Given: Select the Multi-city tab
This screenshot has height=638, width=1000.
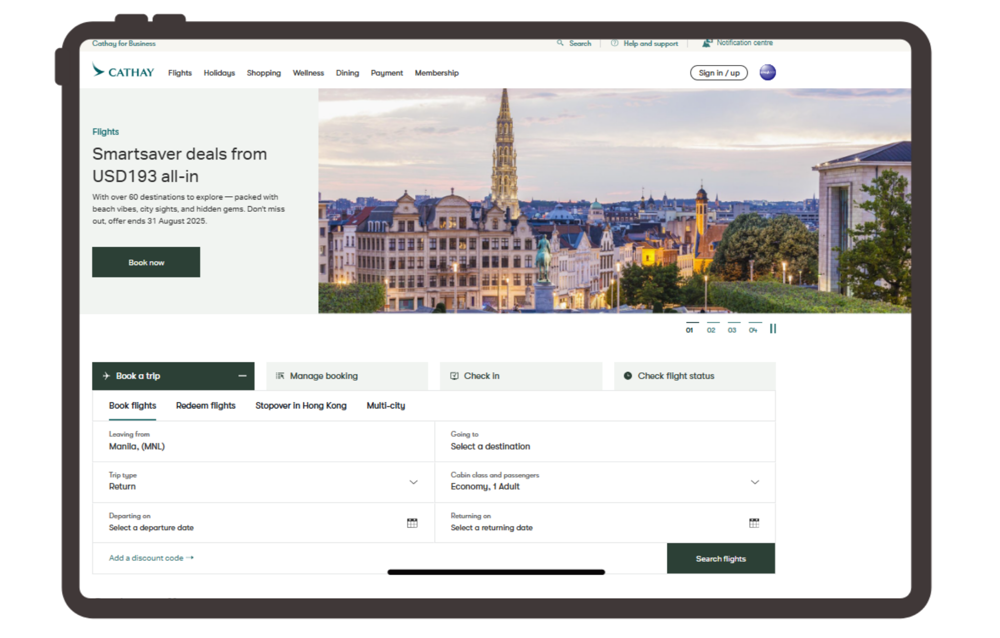Looking at the screenshot, I should click(x=385, y=406).
